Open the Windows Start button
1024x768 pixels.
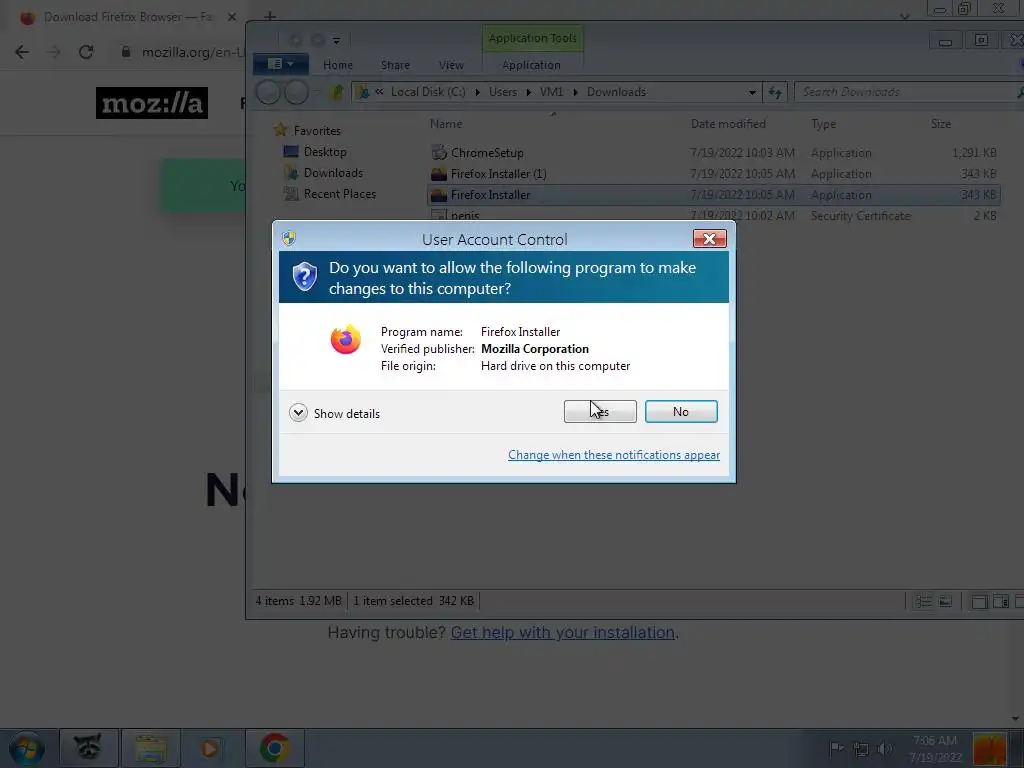(26, 748)
